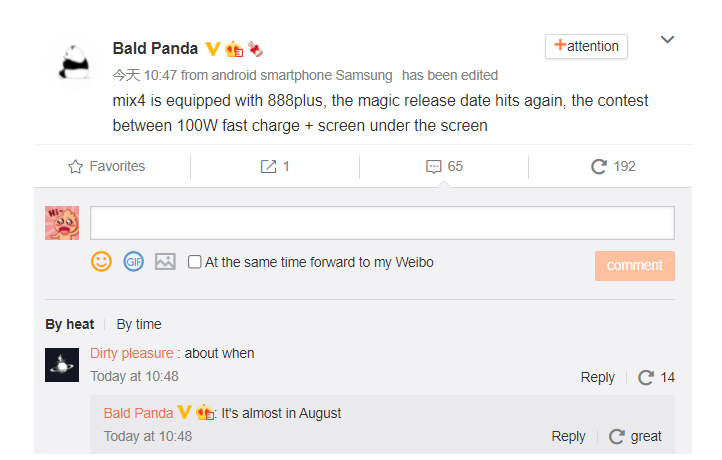The height and width of the screenshot is (460, 722).
Task: Submit with the orange comment button
Action: pos(635,266)
